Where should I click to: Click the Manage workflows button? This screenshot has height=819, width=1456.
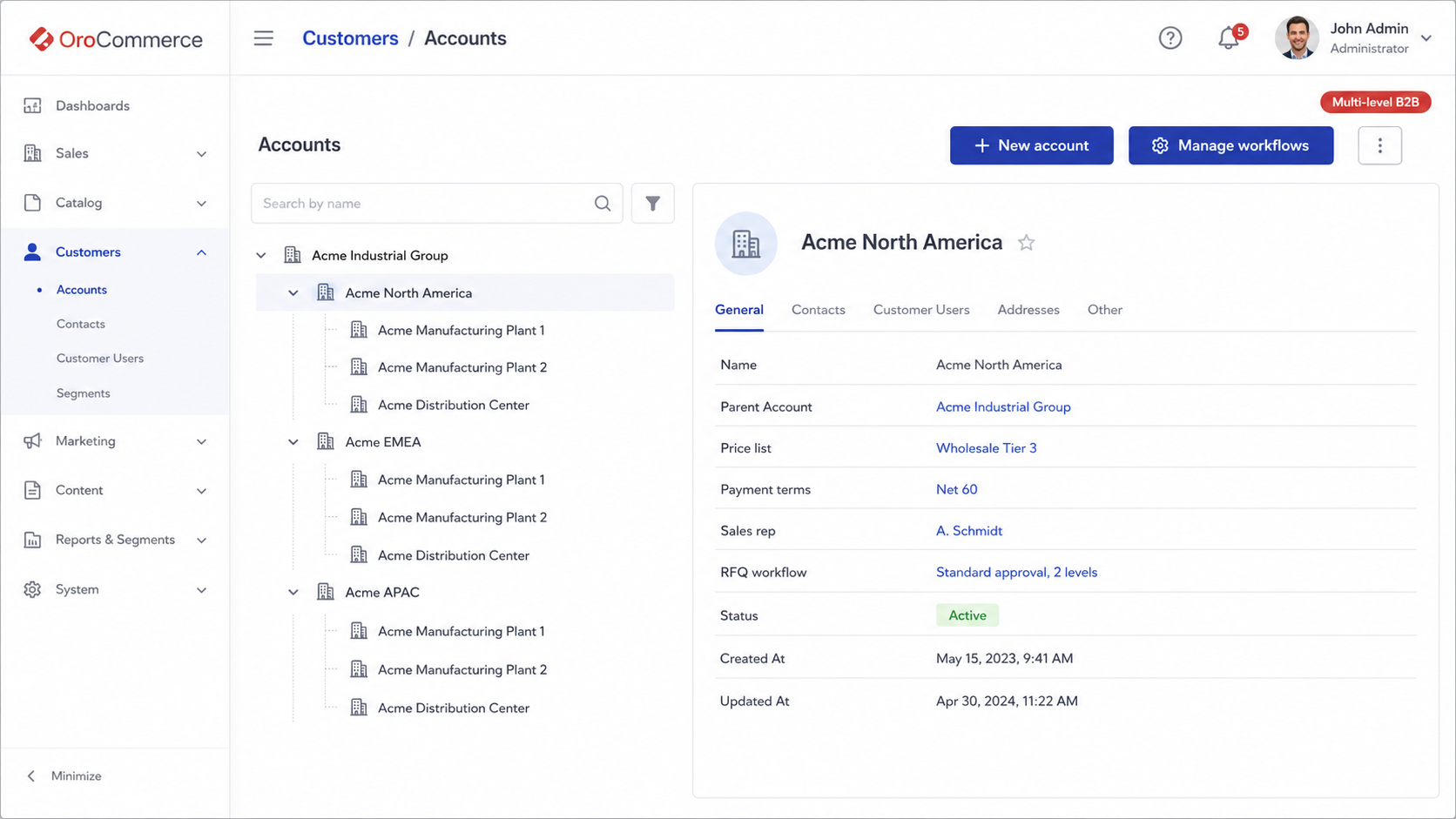click(1230, 145)
